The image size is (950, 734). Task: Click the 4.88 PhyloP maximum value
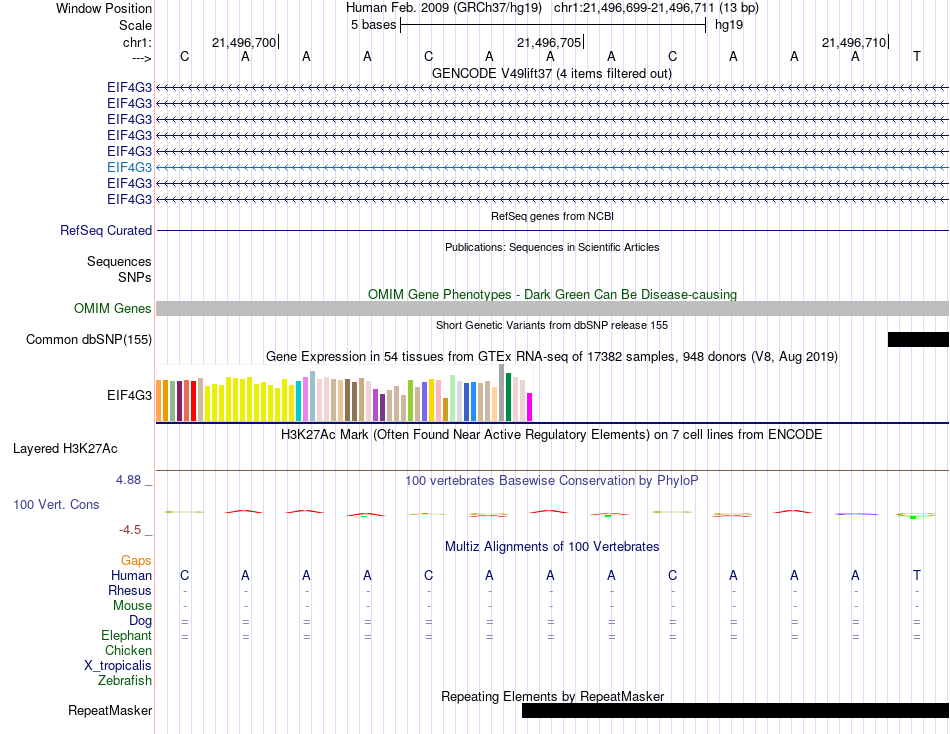[128, 480]
